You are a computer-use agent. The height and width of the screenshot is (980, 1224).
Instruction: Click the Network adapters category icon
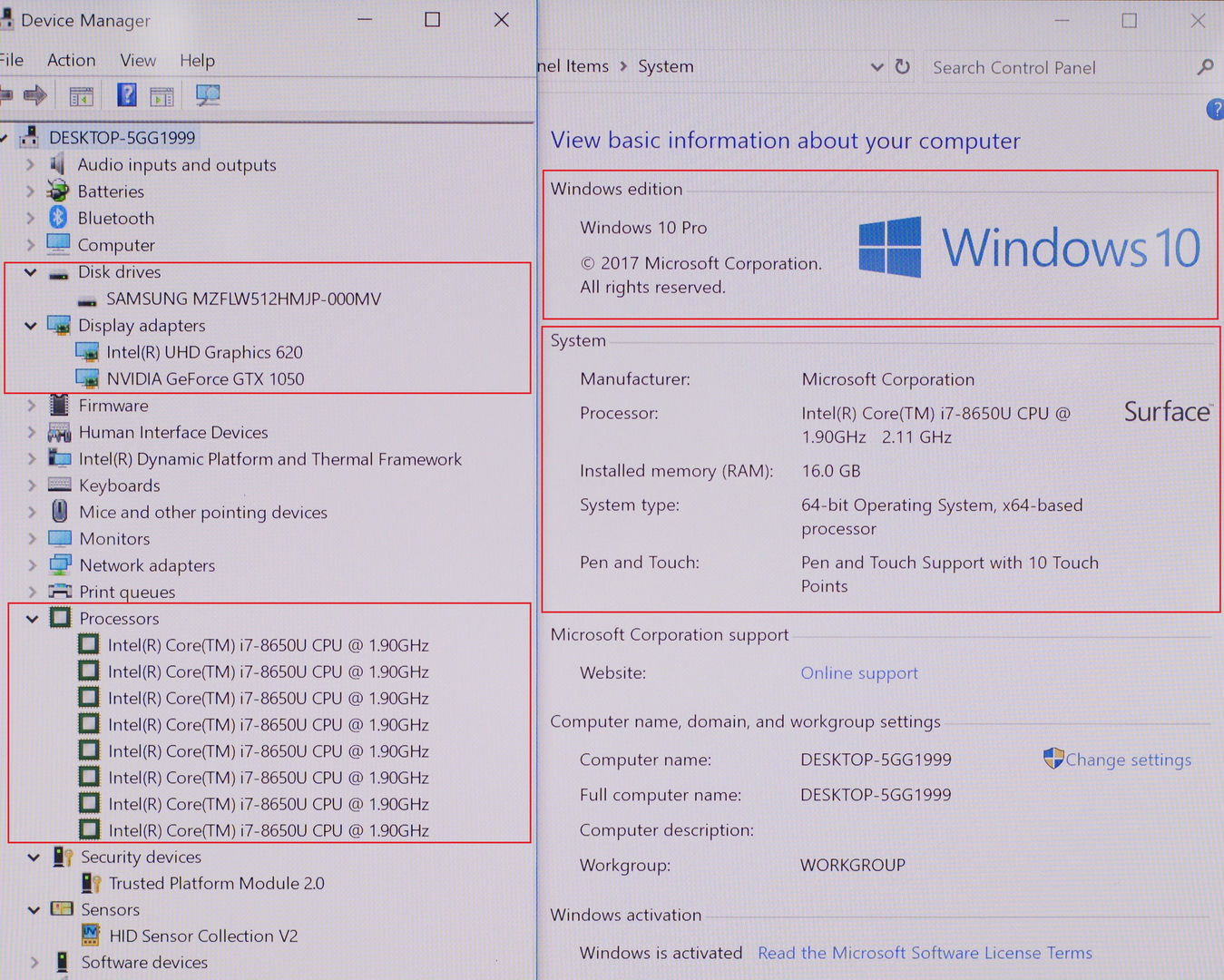(60, 564)
